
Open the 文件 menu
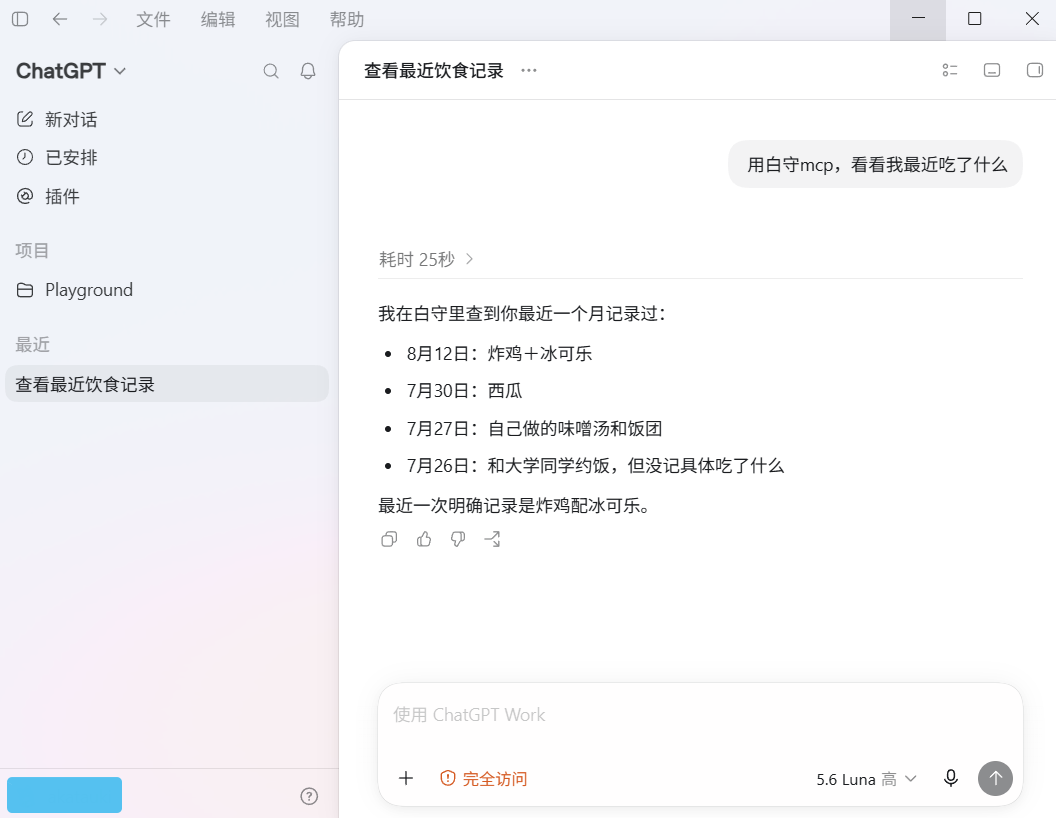154,20
